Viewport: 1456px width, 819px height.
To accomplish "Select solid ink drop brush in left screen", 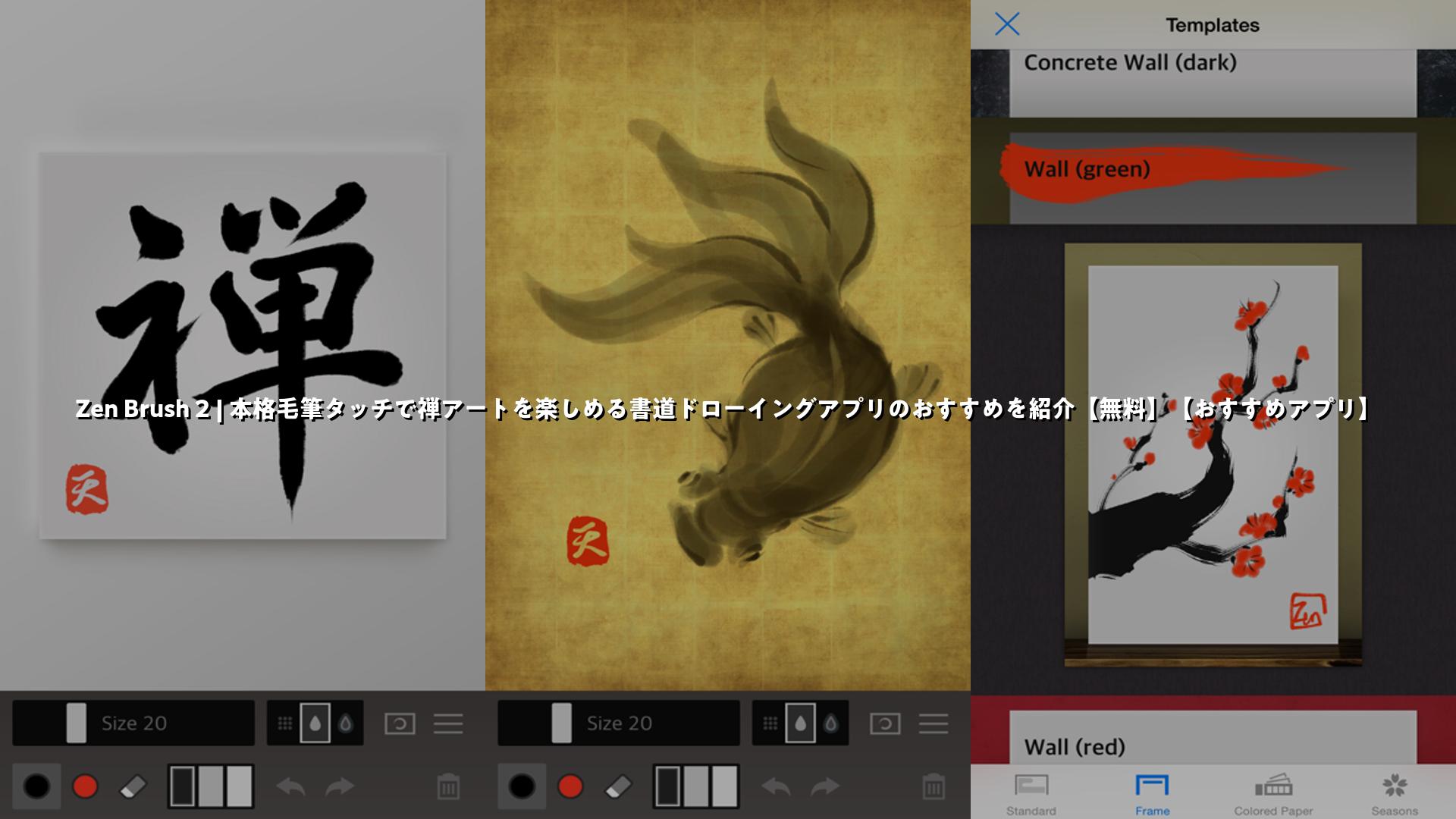I will tap(315, 723).
